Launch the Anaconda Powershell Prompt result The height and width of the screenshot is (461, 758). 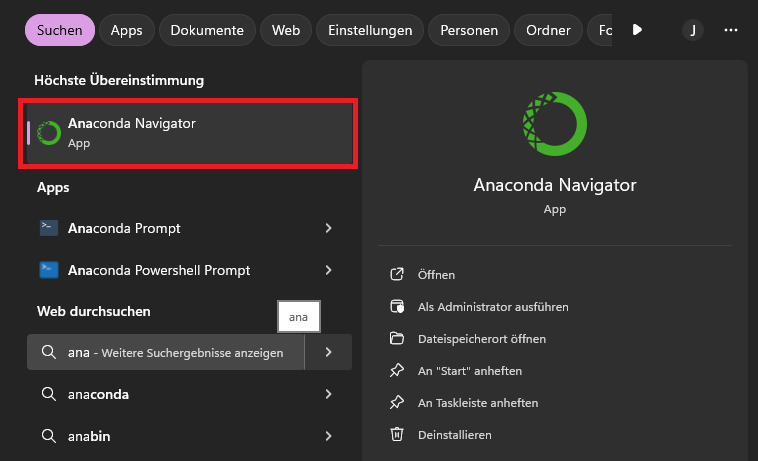190,270
